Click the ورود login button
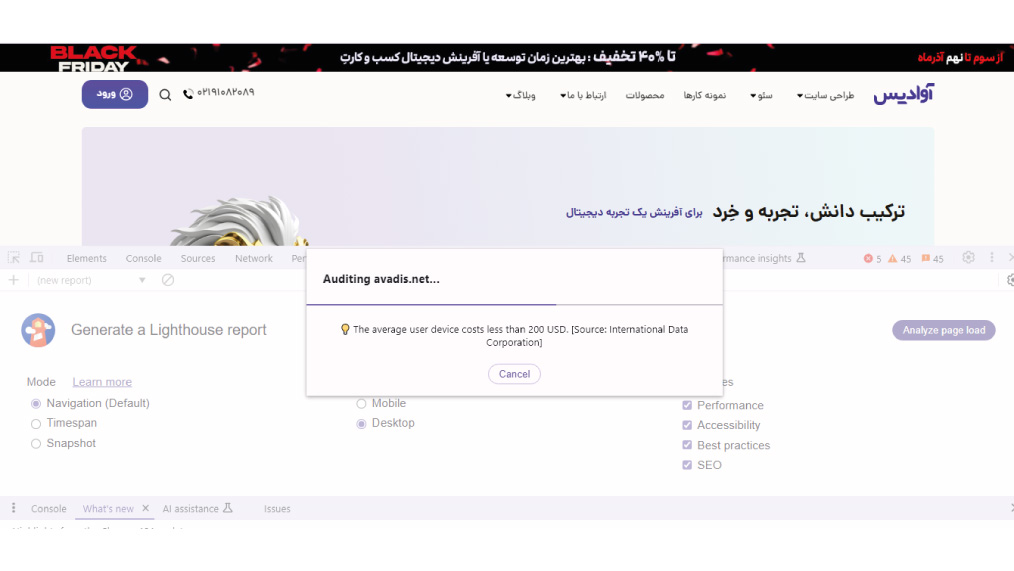 pos(114,94)
